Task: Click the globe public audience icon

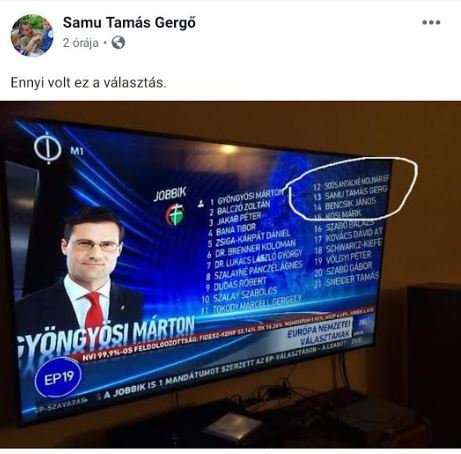Action: click(118, 43)
